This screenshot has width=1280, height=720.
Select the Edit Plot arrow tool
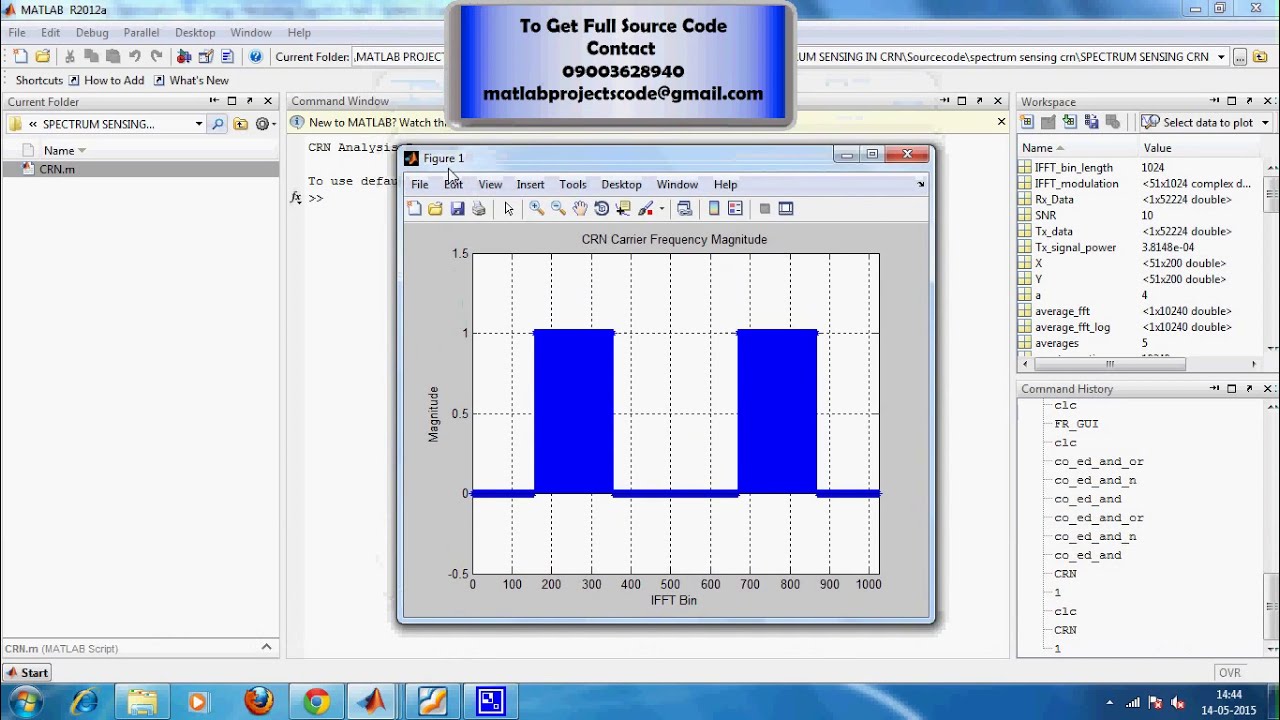coord(509,208)
